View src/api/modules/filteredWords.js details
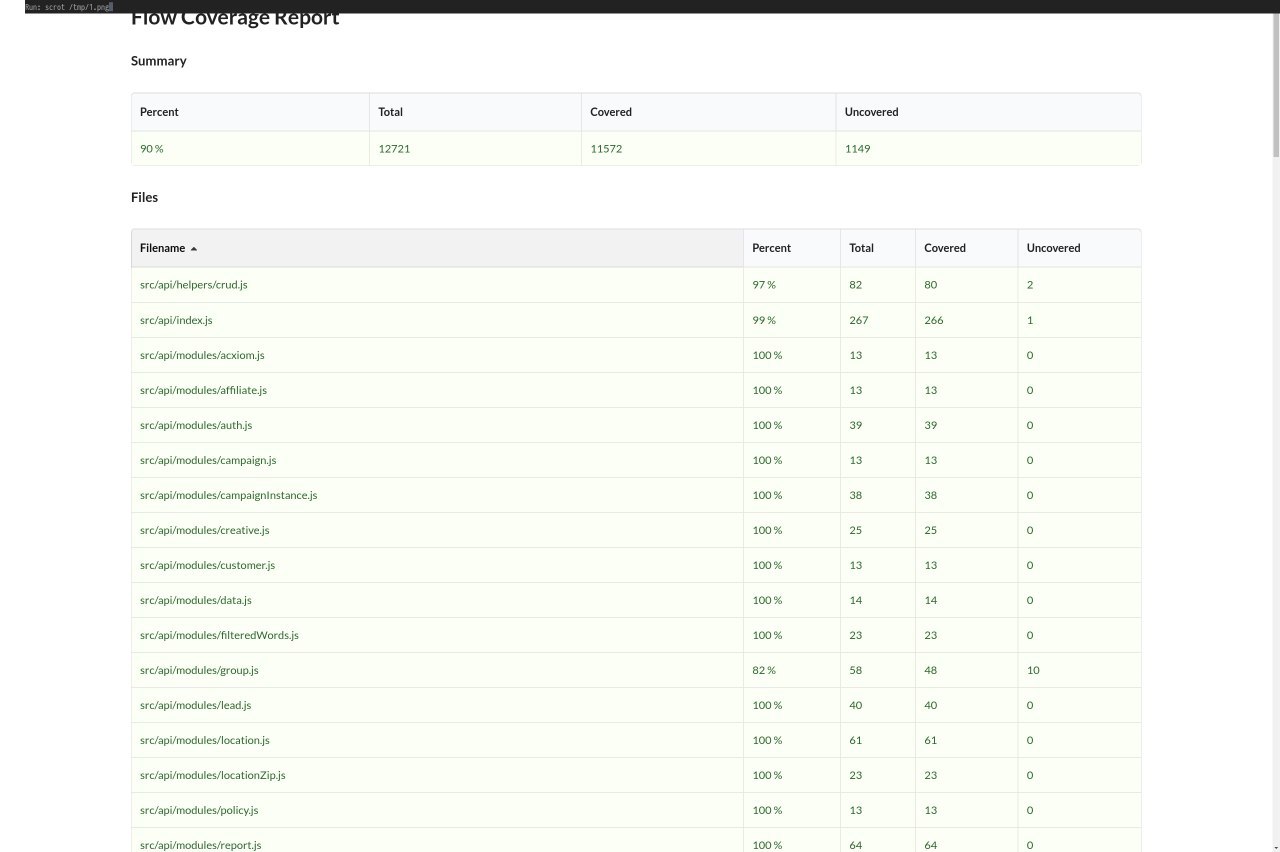Viewport: 1280px width, 852px height. tap(219, 635)
